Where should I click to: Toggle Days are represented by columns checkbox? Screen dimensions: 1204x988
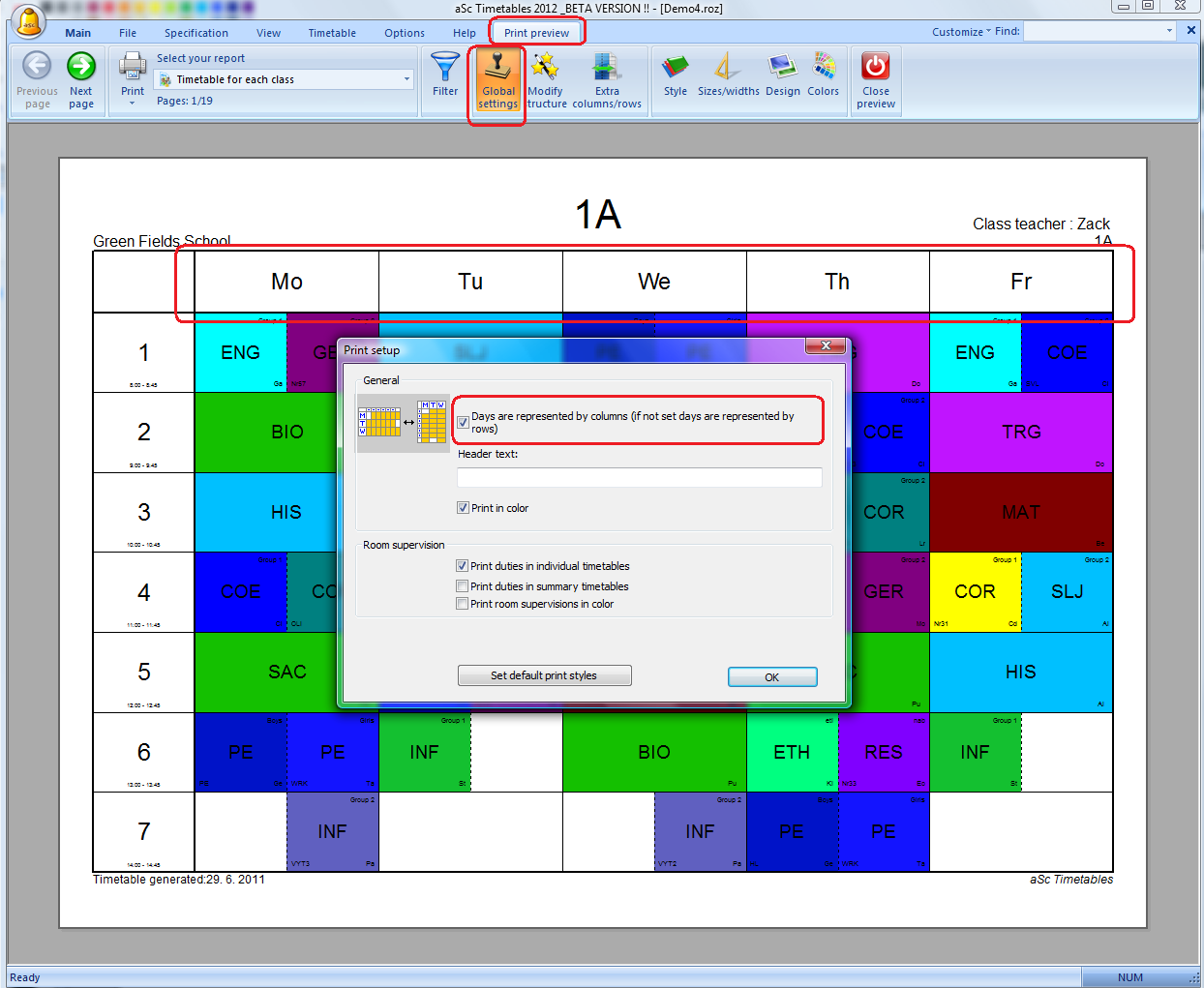[464, 422]
